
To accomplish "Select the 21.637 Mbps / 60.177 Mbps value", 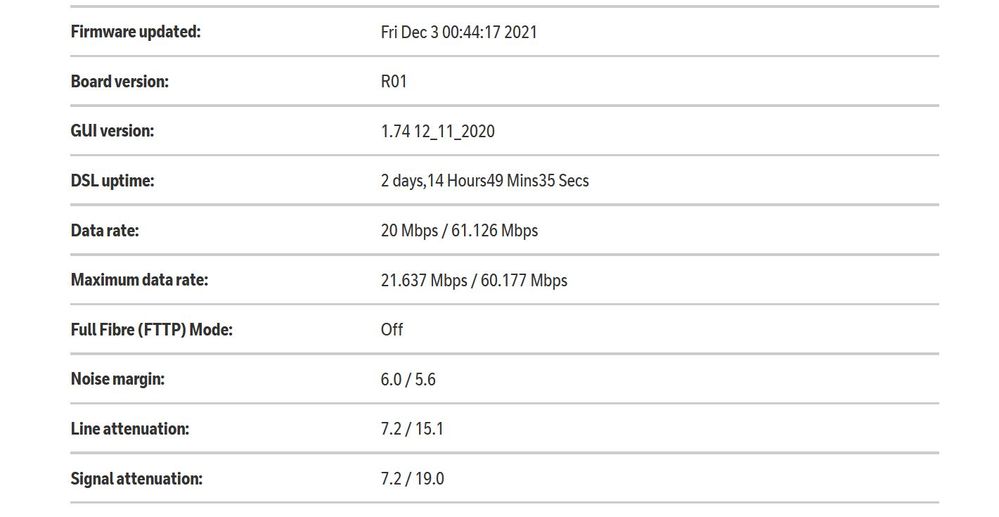I will coord(474,280).
